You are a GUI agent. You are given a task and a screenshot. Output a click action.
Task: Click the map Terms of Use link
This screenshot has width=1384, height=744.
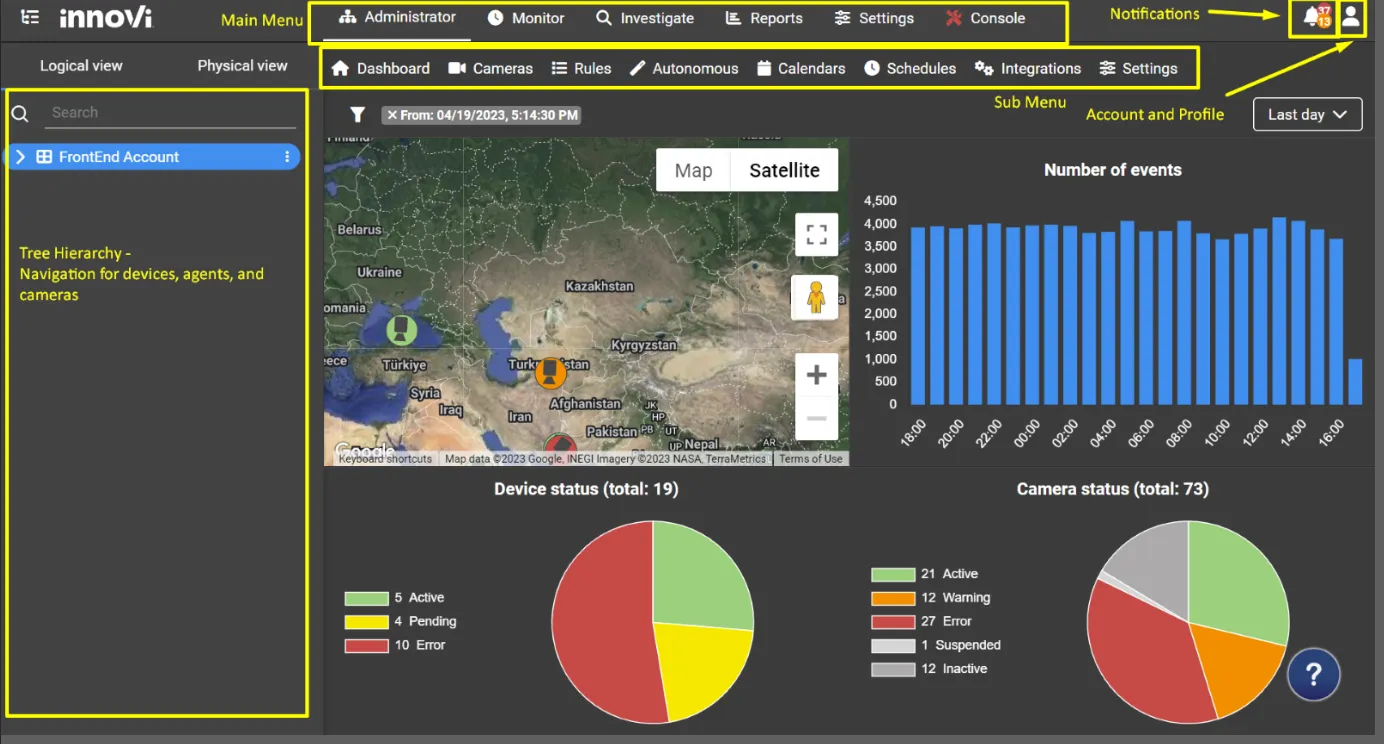811,459
